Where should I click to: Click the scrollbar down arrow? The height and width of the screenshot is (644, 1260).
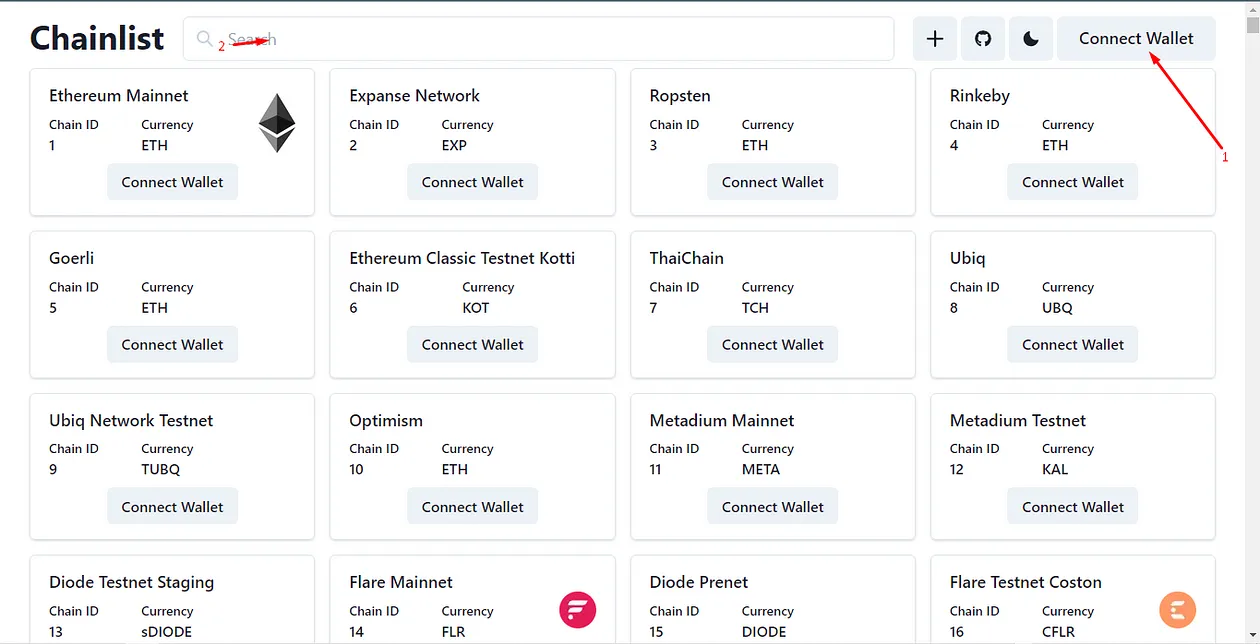[x=1252, y=633]
